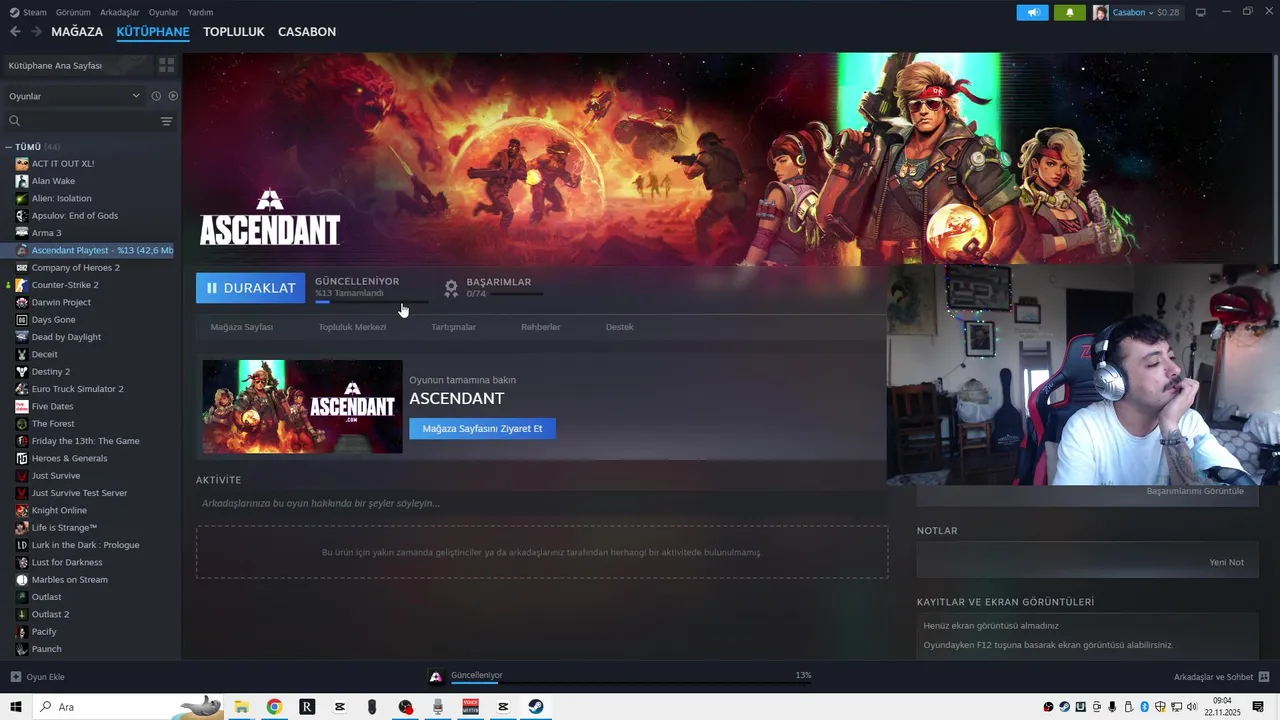Open the Windows notification center icon
The height and width of the screenshot is (720, 1280).
1258,707
